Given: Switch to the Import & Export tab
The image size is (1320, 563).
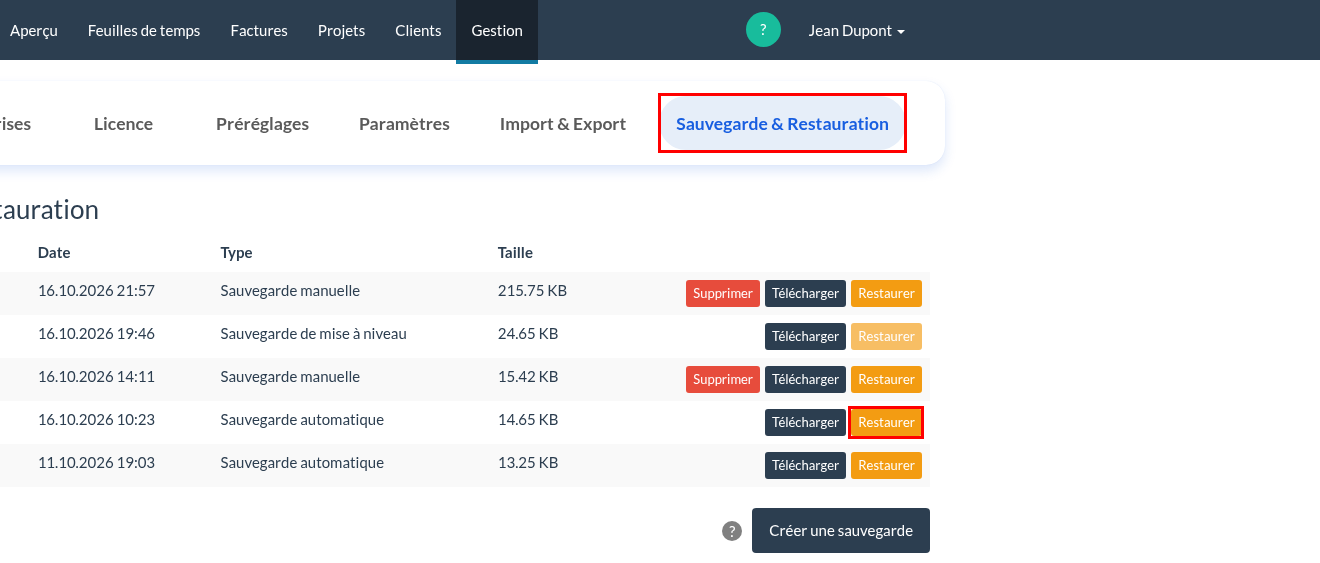Looking at the screenshot, I should [x=563, y=124].
